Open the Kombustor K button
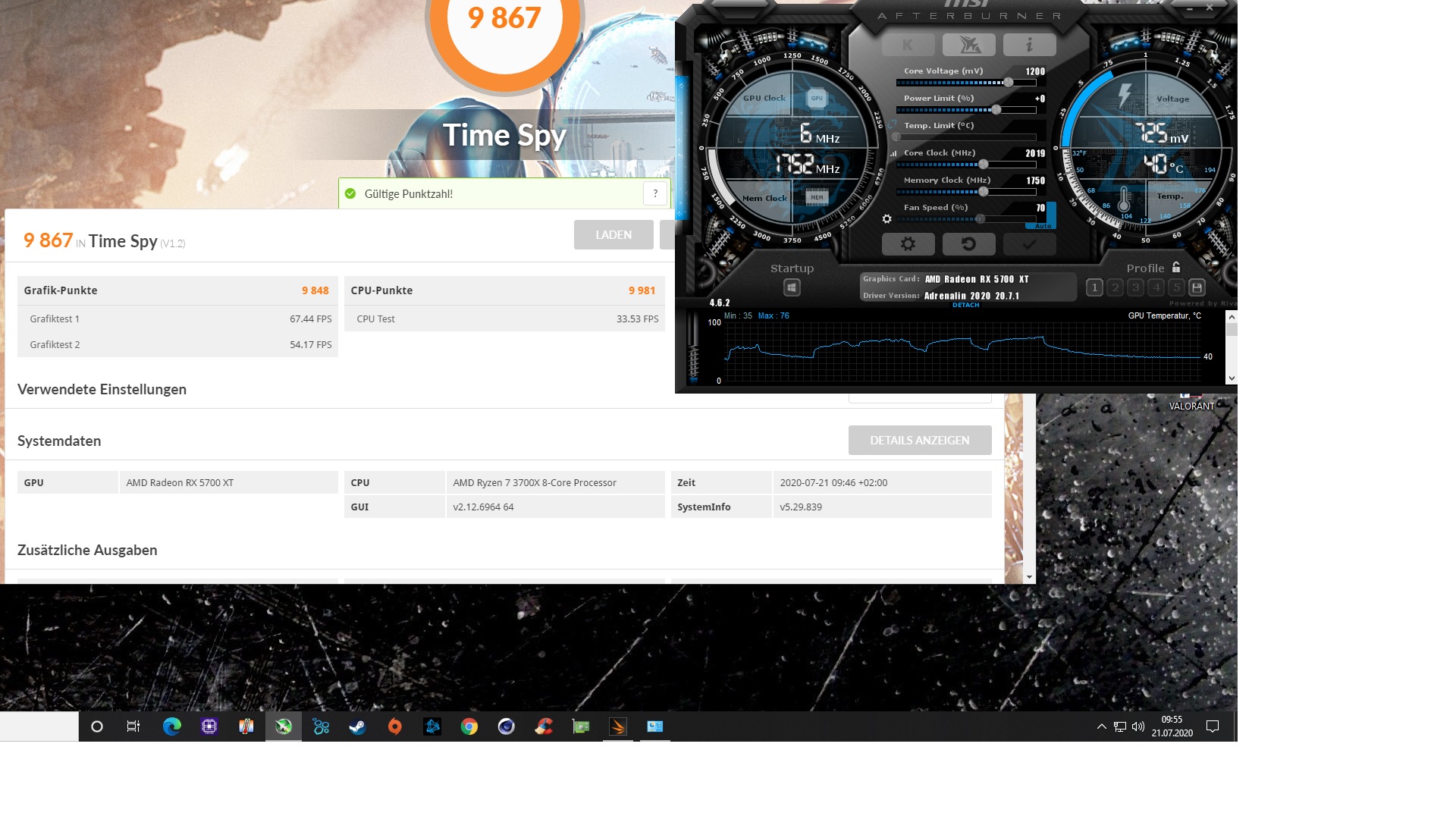 [908, 45]
